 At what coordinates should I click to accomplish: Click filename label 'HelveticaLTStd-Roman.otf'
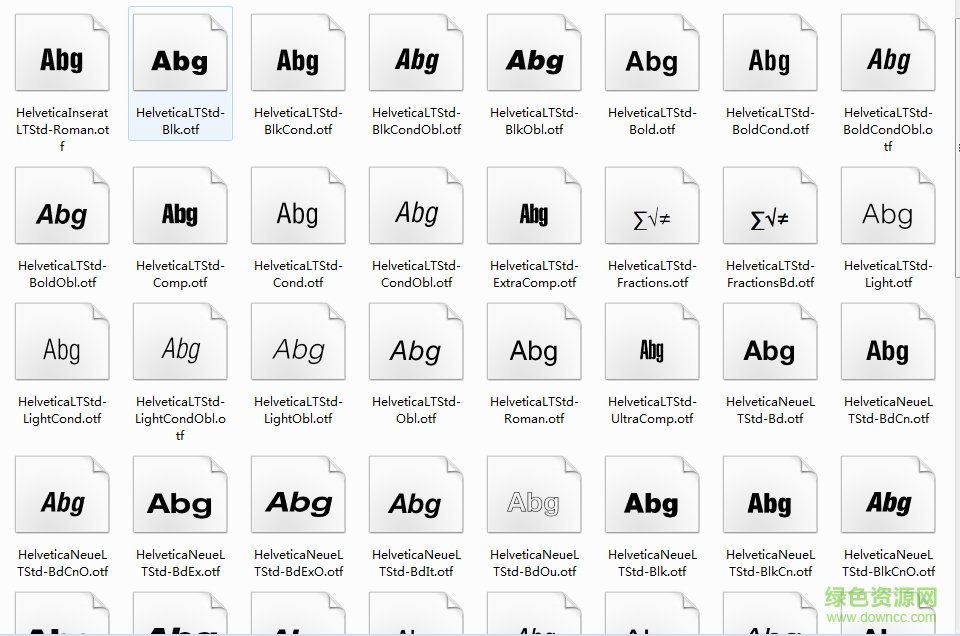534,410
